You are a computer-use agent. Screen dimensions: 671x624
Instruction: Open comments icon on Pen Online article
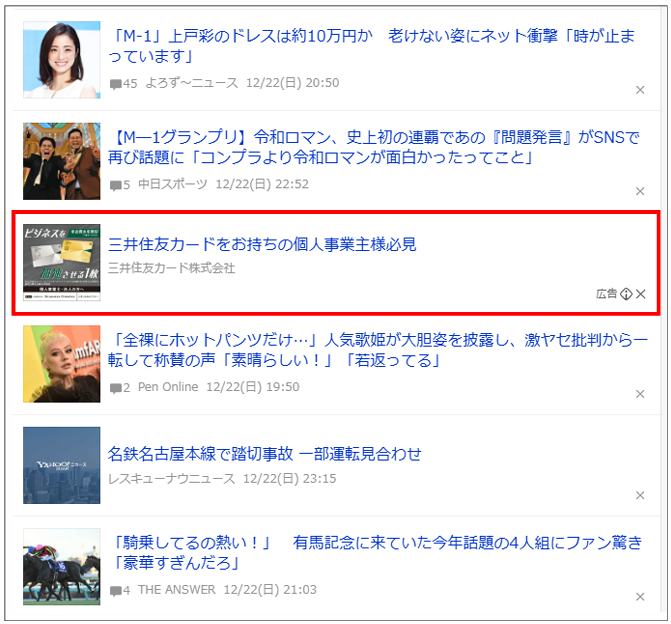116,388
